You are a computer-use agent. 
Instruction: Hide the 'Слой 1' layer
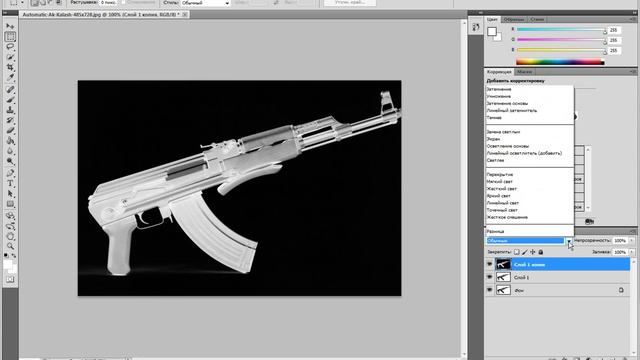coord(489,277)
